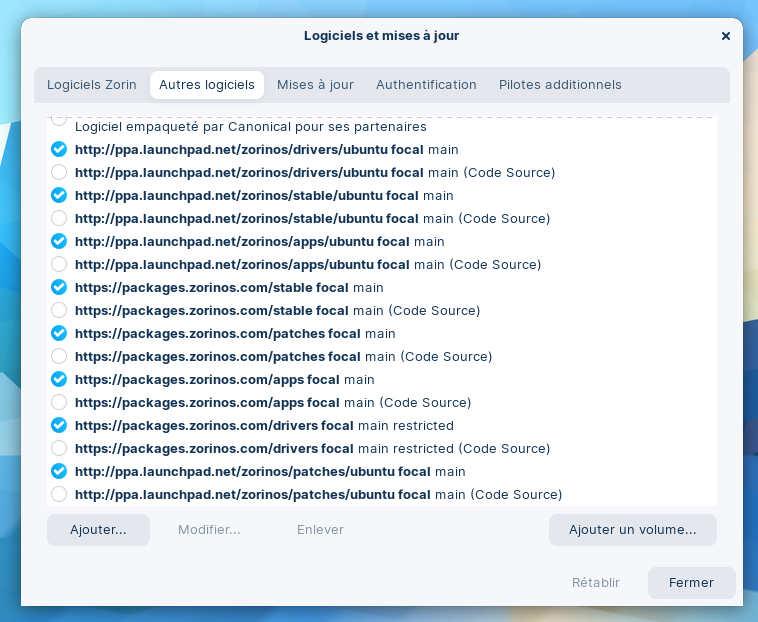Open the Mises à jour tab
This screenshot has height=622, width=758.
pos(315,85)
